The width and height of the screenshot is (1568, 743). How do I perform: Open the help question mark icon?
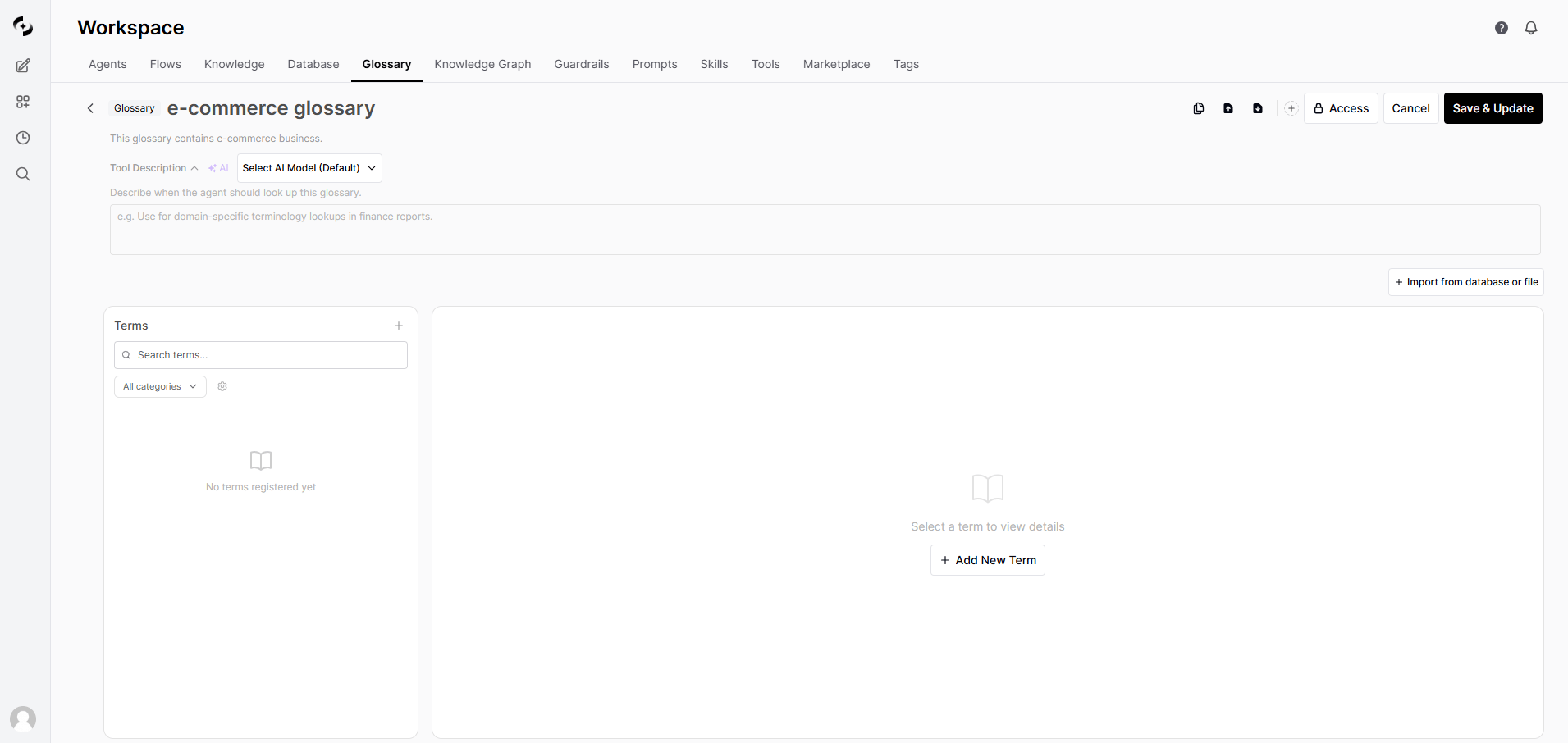coord(1502,28)
